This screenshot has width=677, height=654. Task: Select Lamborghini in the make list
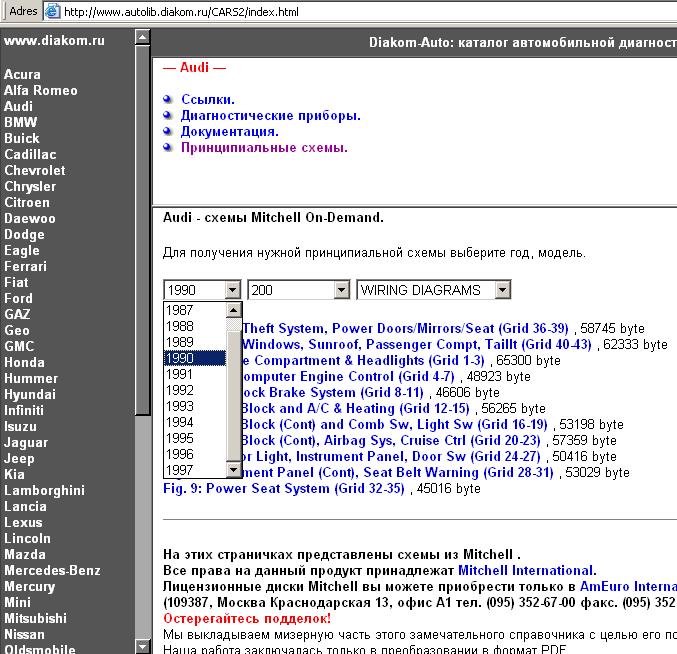[x=44, y=490]
